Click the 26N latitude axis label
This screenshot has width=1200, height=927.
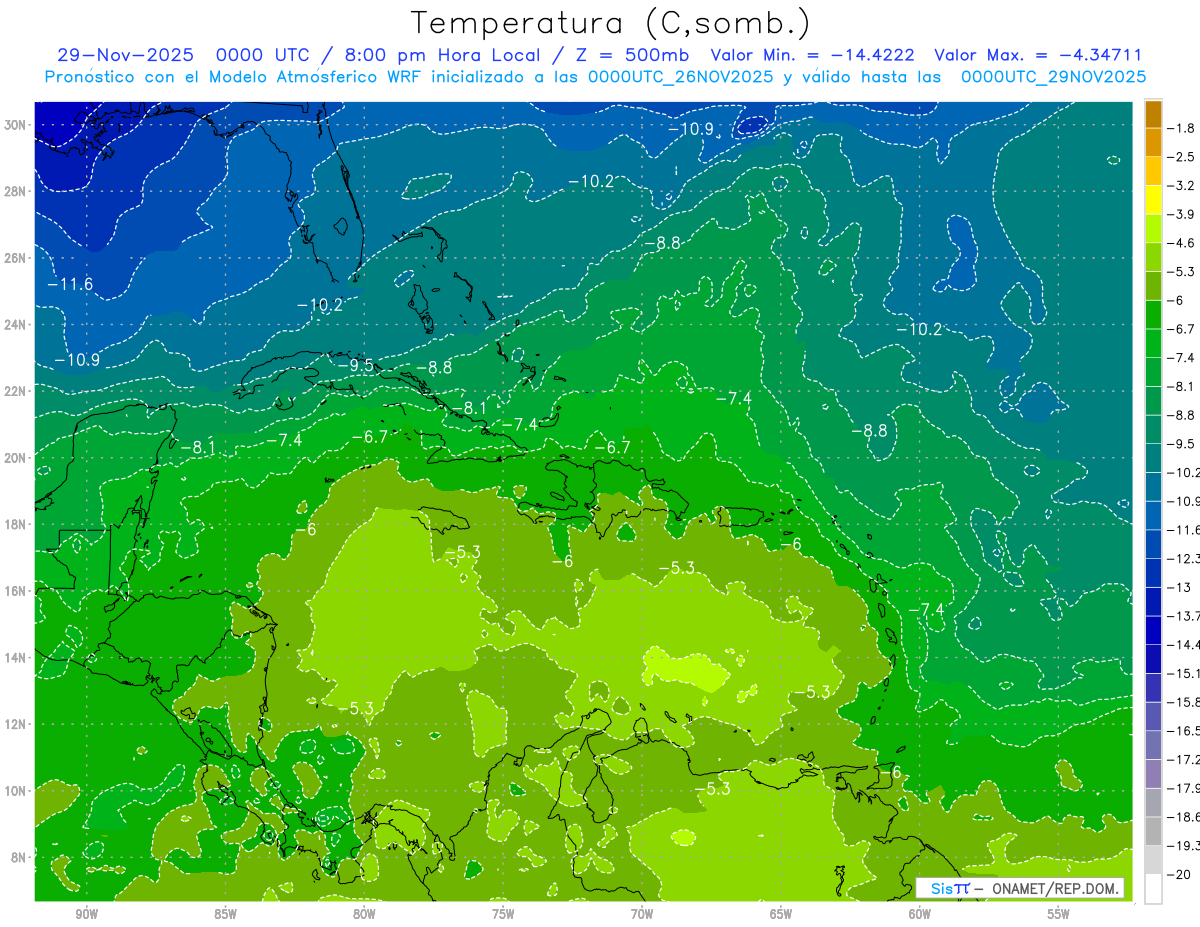[16, 258]
